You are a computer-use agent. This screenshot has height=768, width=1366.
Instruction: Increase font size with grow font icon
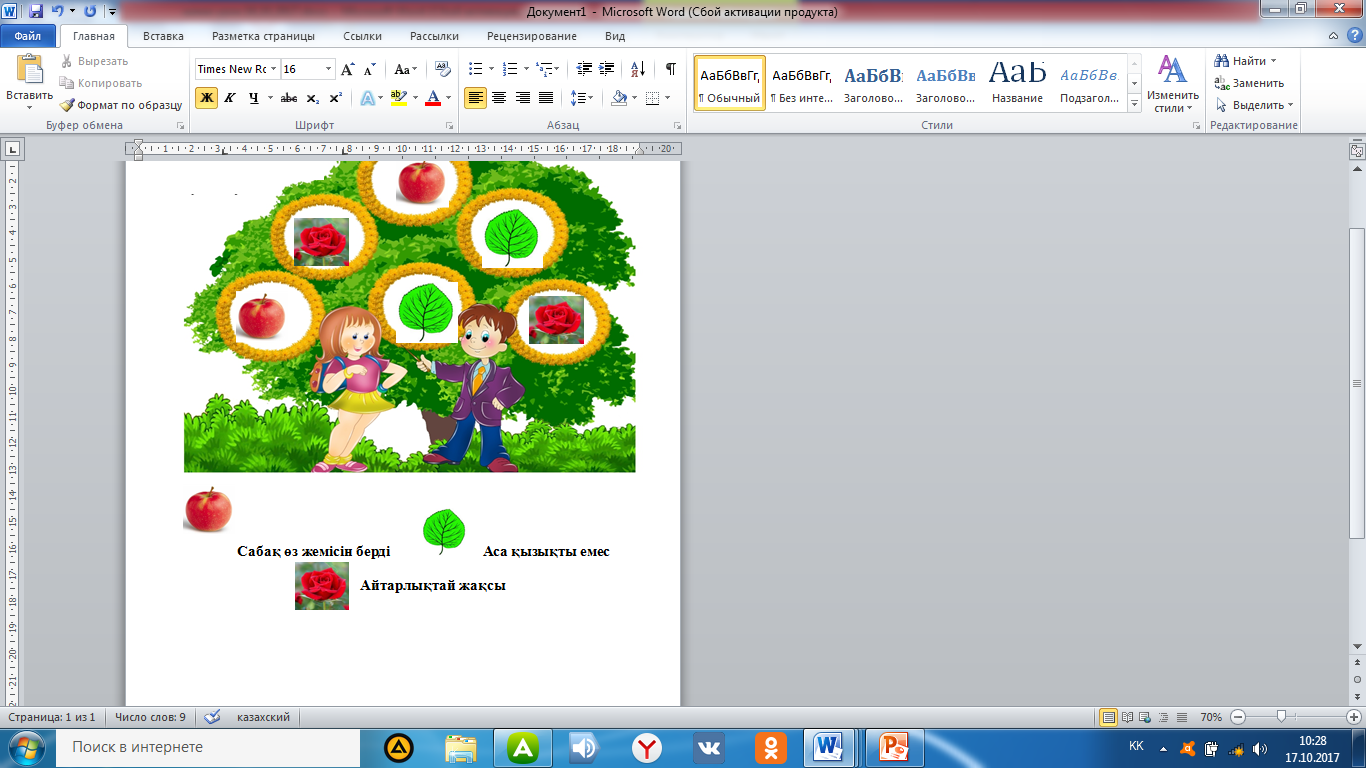pos(348,69)
